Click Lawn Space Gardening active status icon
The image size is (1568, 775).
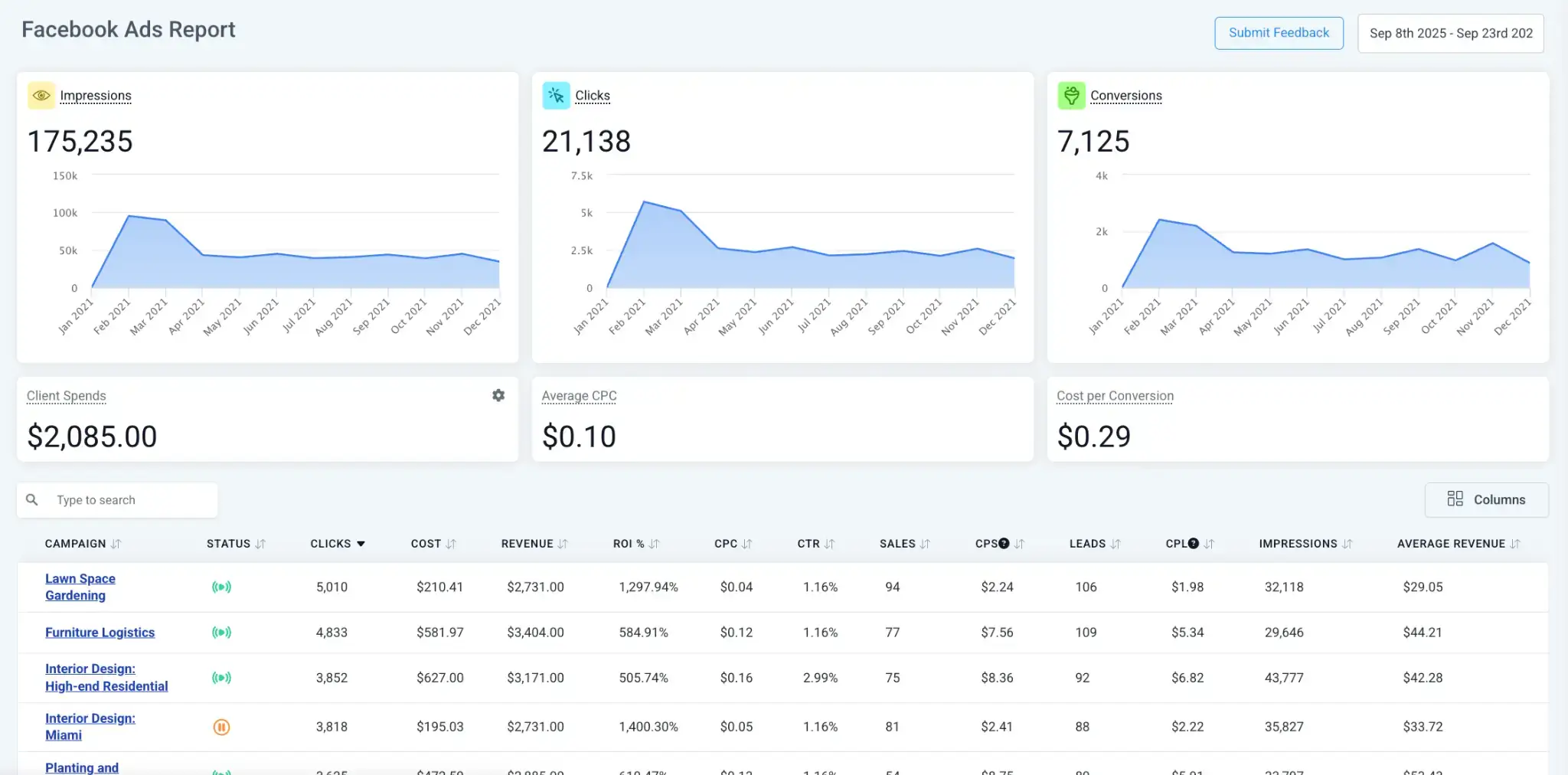click(x=221, y=587)
